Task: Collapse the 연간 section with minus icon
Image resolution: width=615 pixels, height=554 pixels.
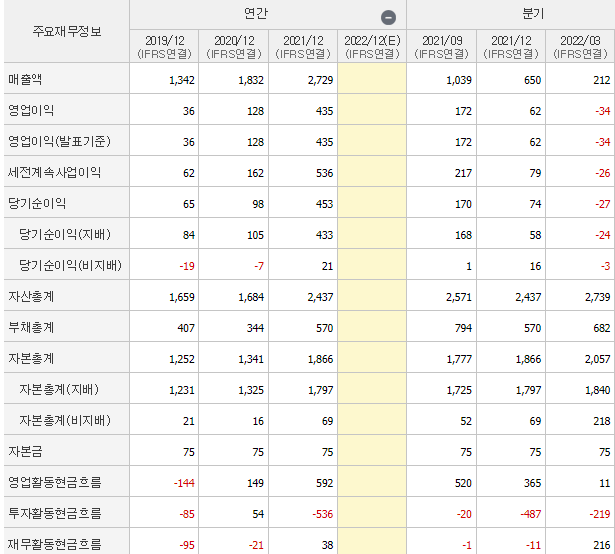Action: [x=388, y=17]
